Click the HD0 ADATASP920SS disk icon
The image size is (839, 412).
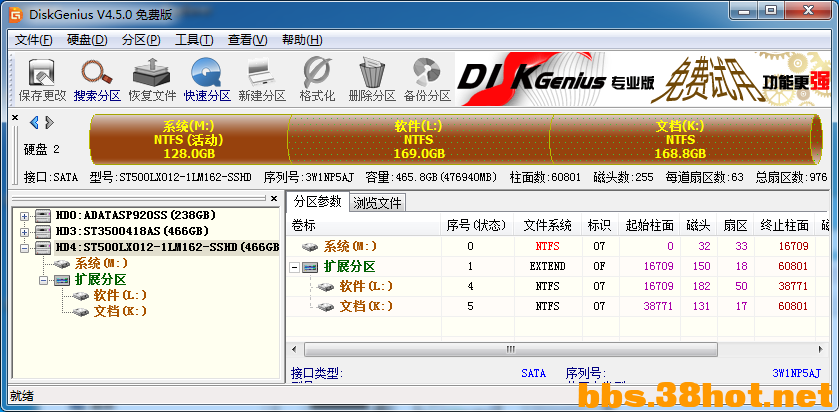[43, 216]
